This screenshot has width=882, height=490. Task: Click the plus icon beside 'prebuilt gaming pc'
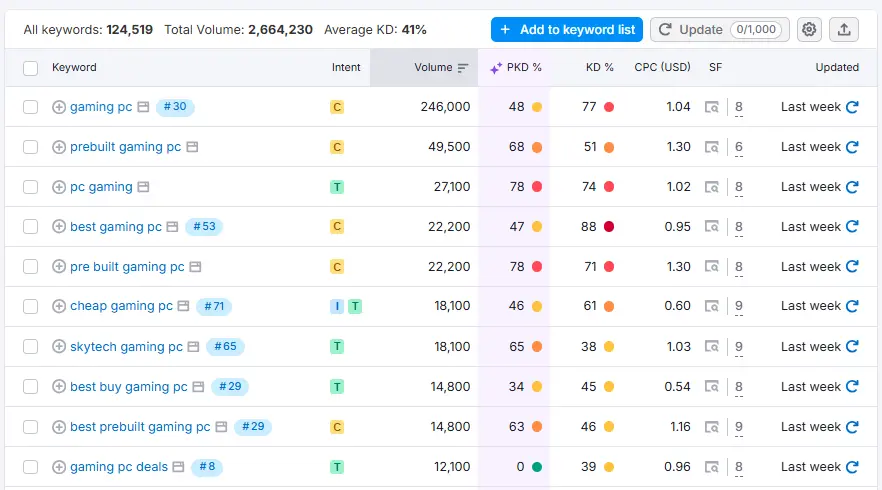point(59,147)
